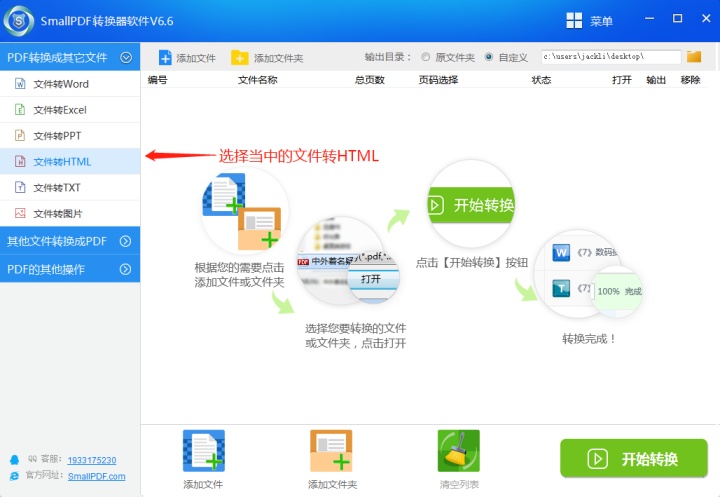The height and width of the screenshot is (497, 720).
Task: Click the 移除 column header
Action: point(690,80)
